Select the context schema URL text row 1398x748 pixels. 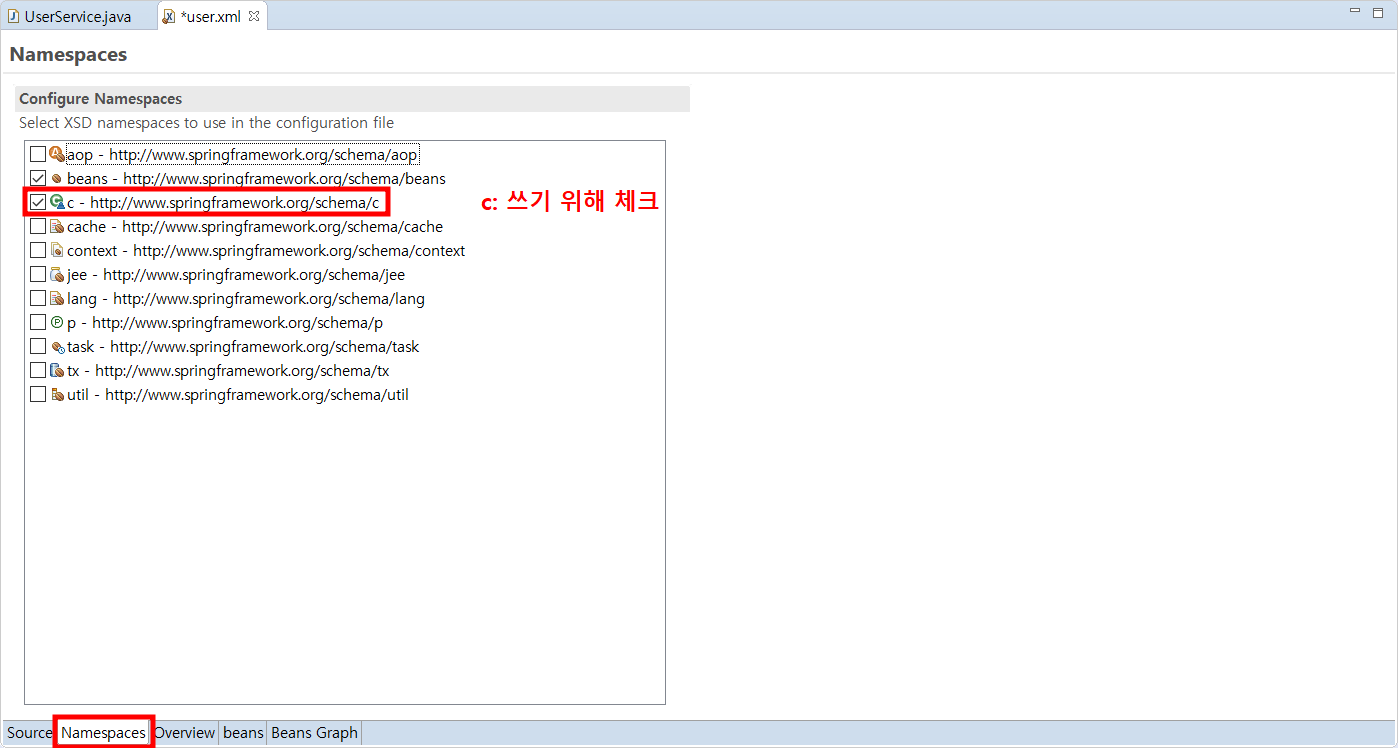click(x=266, y=251)
